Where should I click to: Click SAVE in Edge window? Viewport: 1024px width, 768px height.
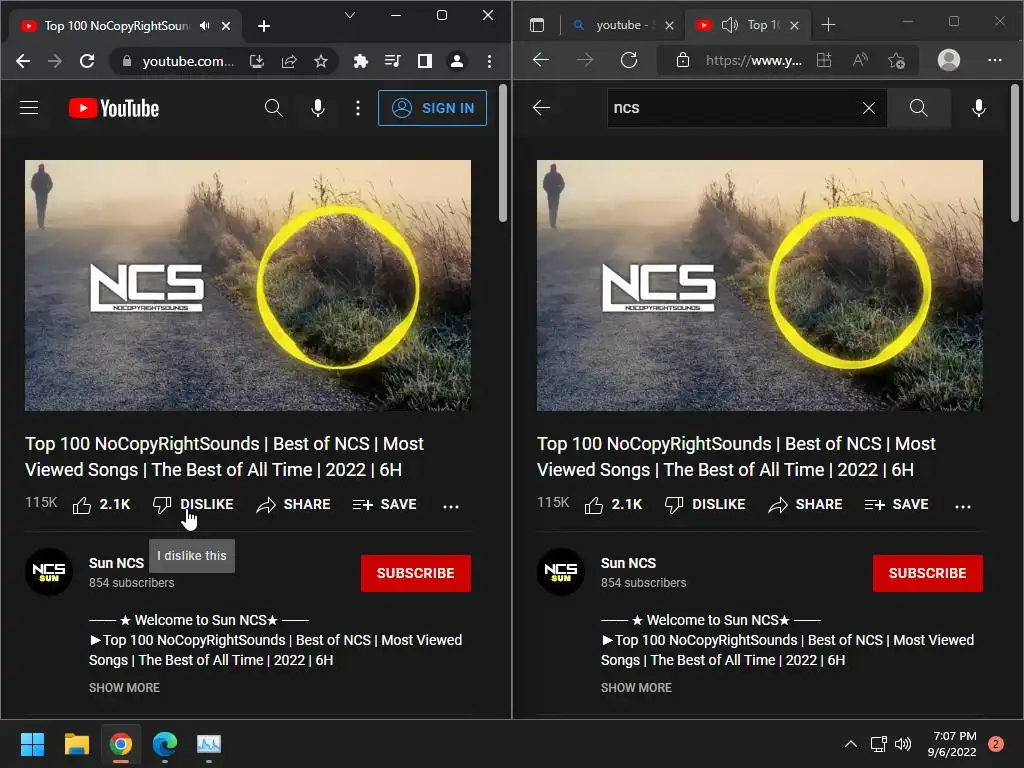tap(897, 505)
